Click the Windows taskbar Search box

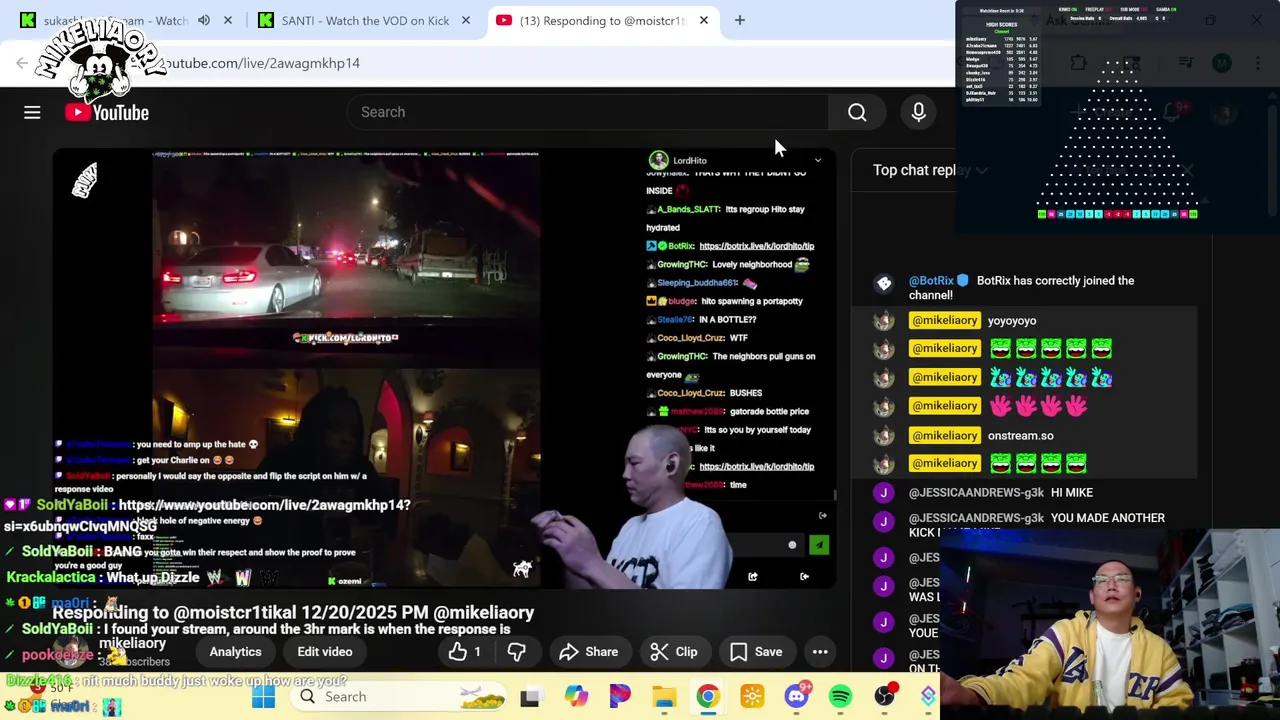[x=400, y=697]
